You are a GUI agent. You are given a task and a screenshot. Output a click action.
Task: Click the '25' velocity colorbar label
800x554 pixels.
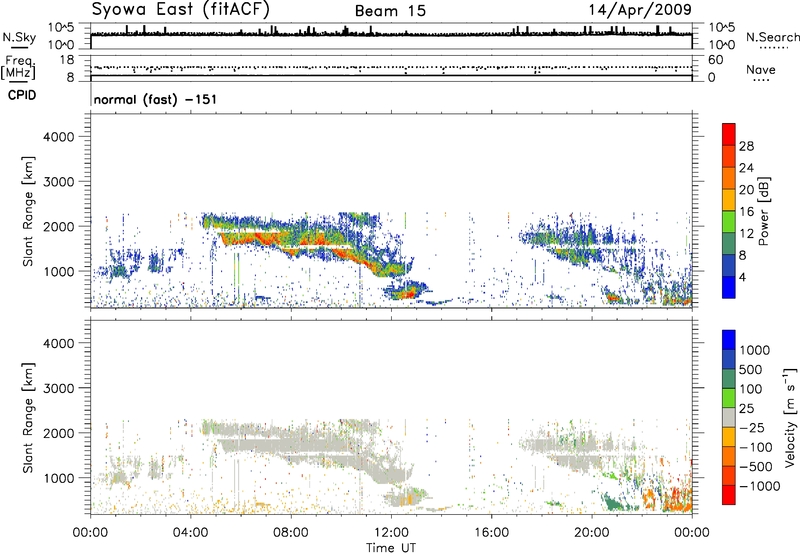[x=746, y=408]
